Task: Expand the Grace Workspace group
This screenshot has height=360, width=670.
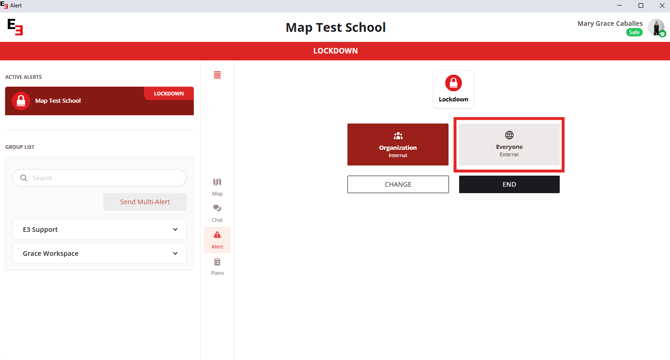Action: [99, 253]
